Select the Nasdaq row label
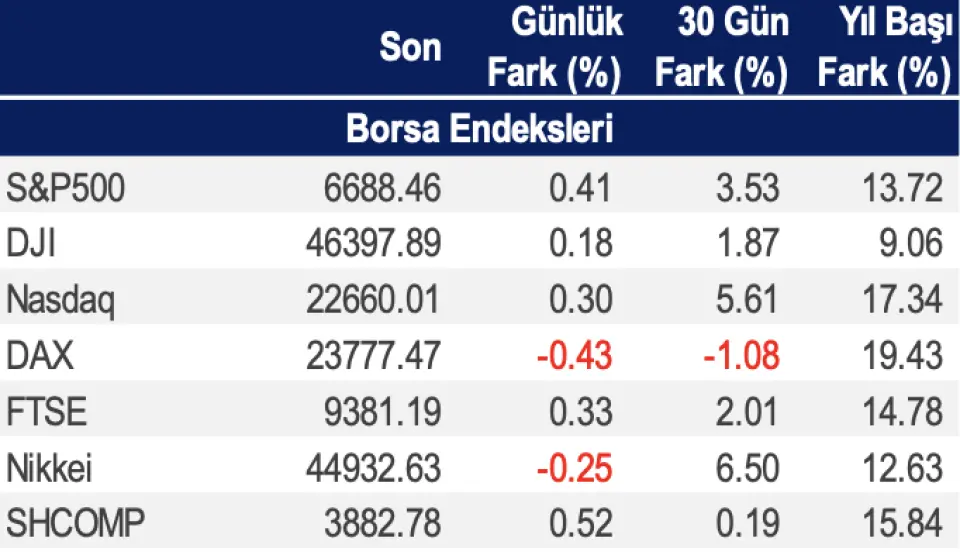This screenshot has width=960, height=555. tap(60, 300)
